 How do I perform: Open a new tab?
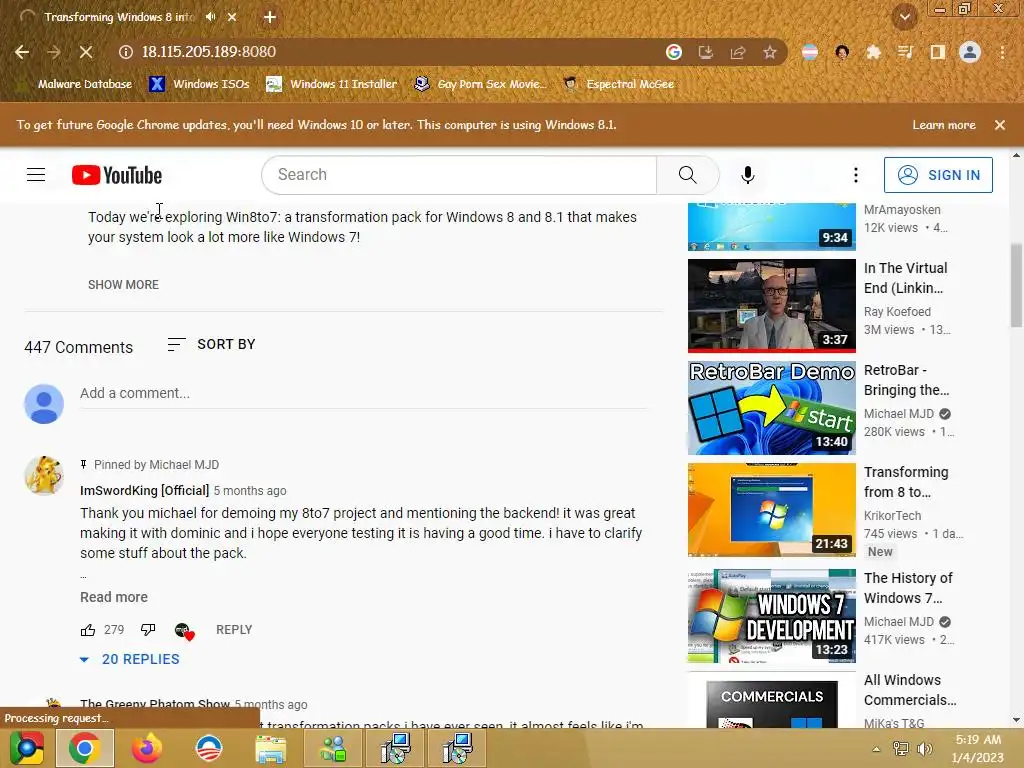[270, 17]
